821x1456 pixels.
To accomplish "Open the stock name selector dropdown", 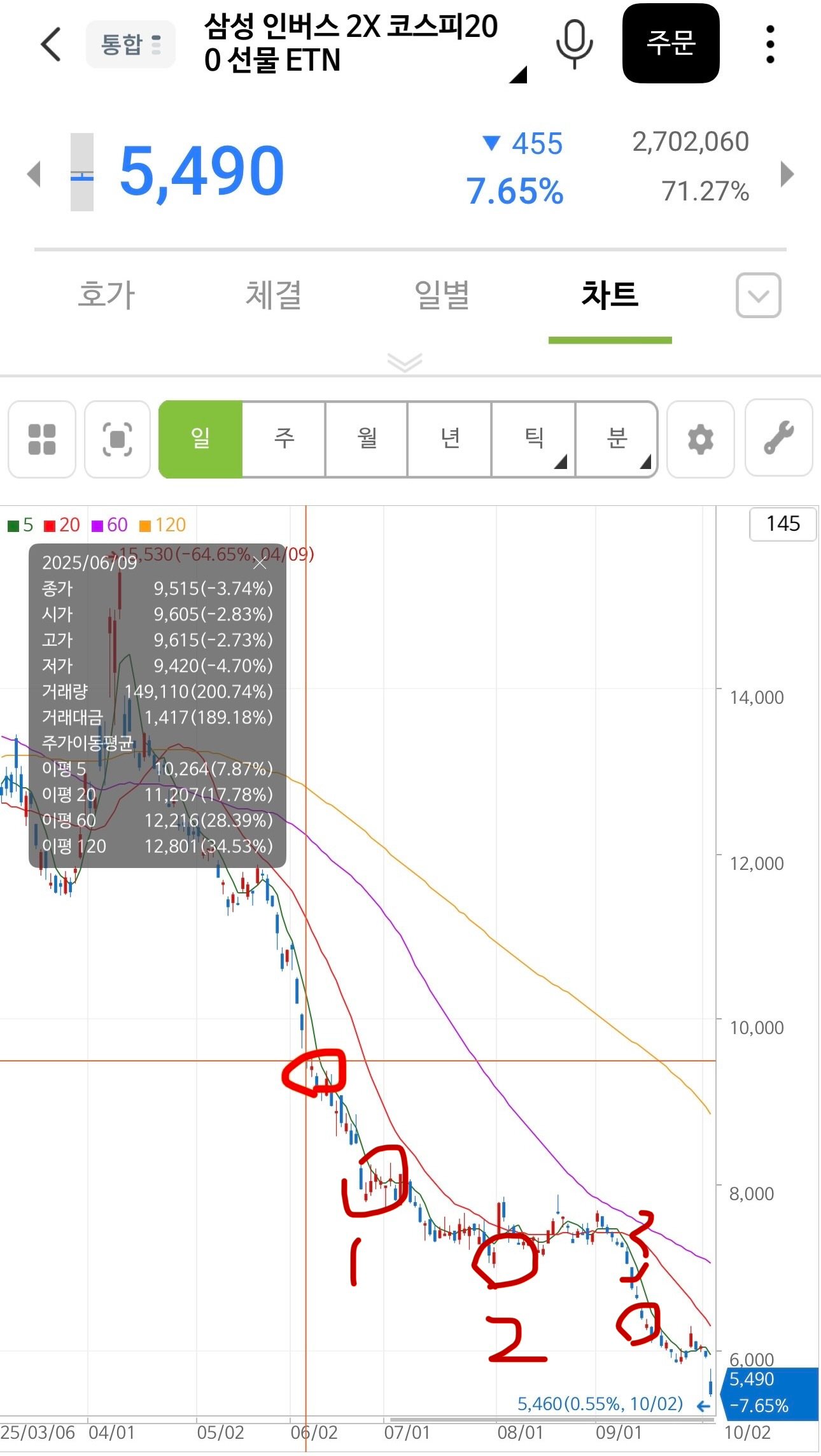I will coord(365,46).
